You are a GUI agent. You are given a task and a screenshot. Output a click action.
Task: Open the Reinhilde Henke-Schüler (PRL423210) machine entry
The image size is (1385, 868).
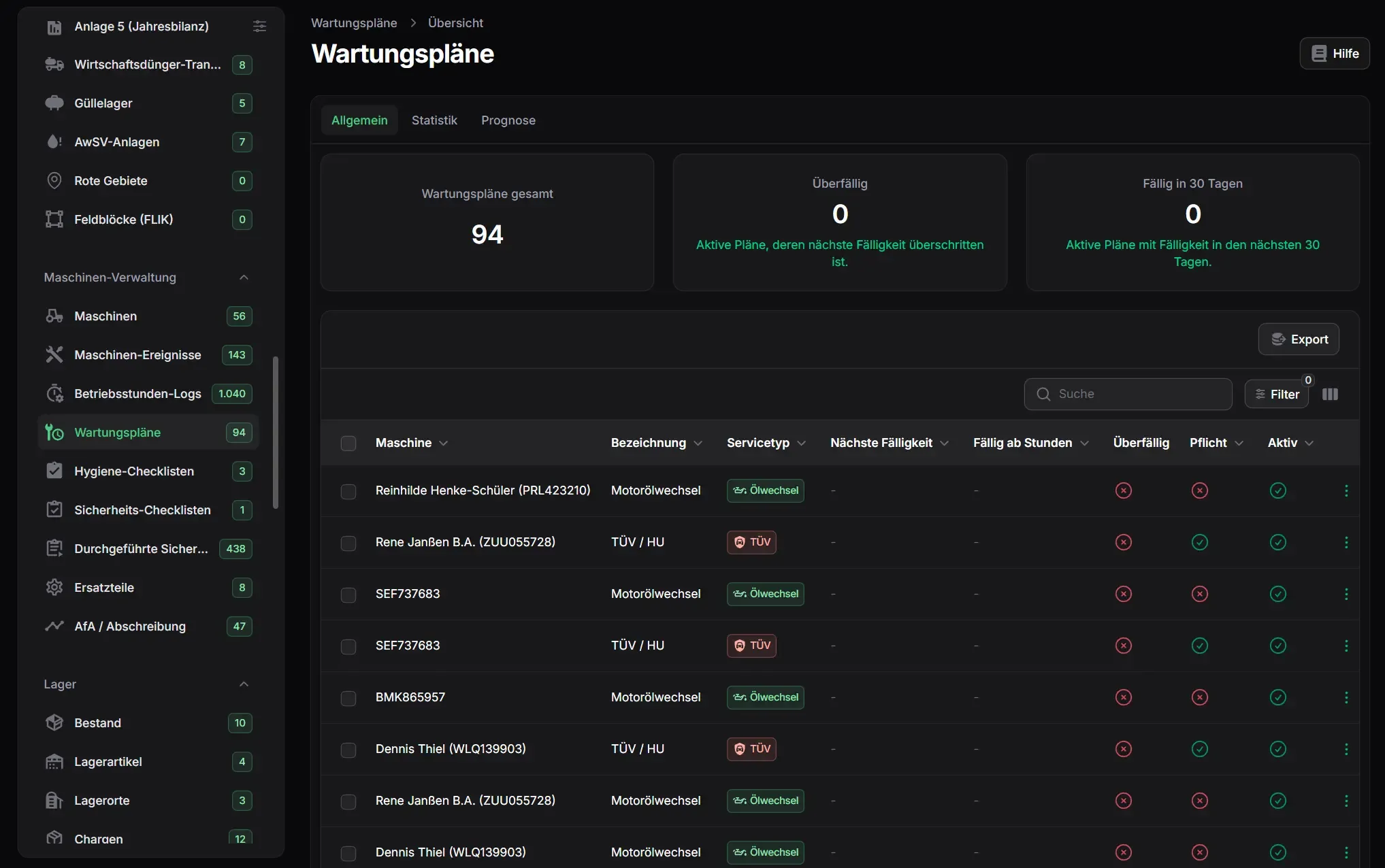point(483,490)
